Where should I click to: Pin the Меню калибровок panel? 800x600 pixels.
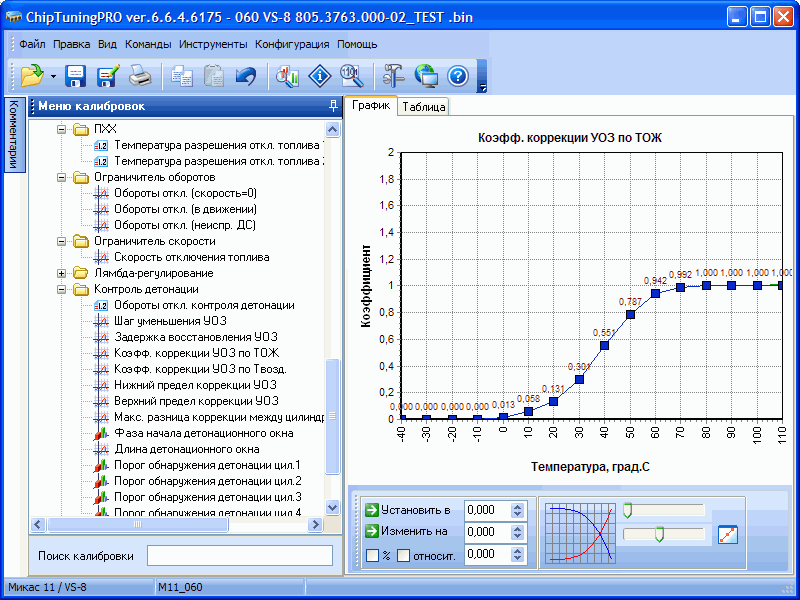pos(332,106)
